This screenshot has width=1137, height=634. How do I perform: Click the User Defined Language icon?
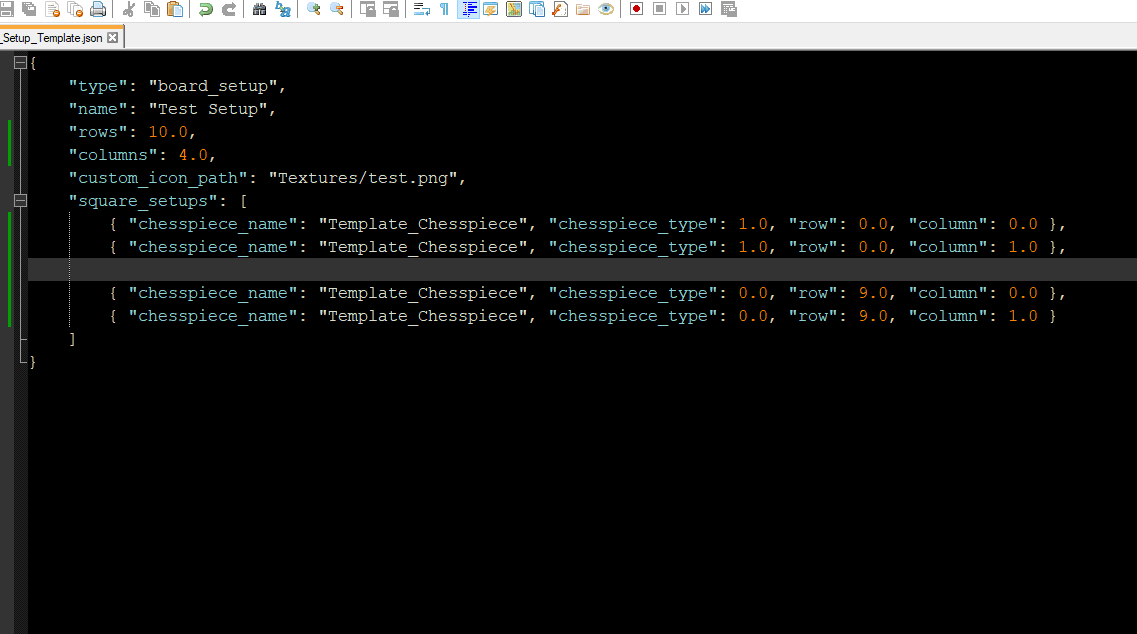pos(491,9)
